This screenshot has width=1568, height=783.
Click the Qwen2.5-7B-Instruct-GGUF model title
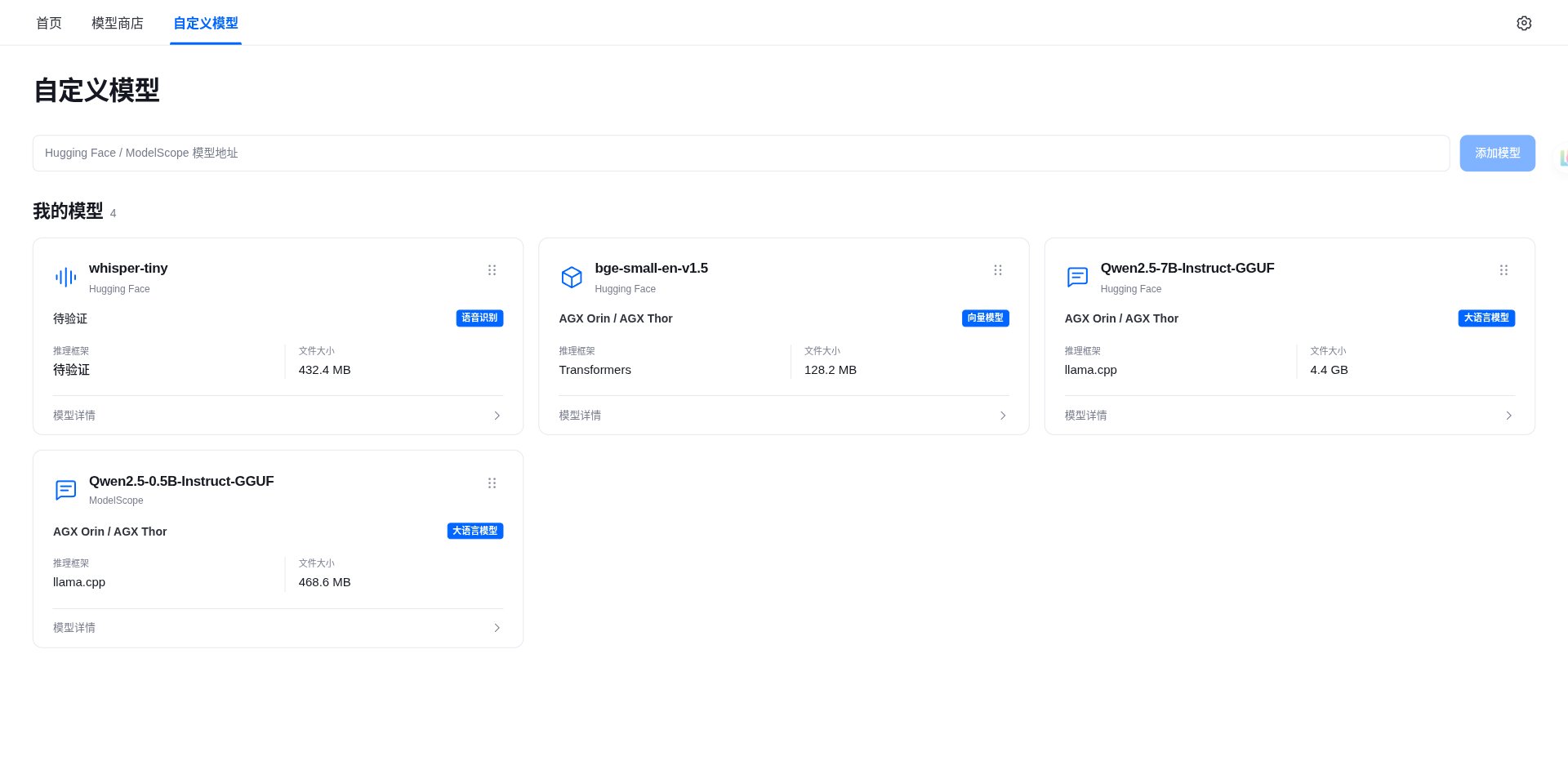(1187, 269)
